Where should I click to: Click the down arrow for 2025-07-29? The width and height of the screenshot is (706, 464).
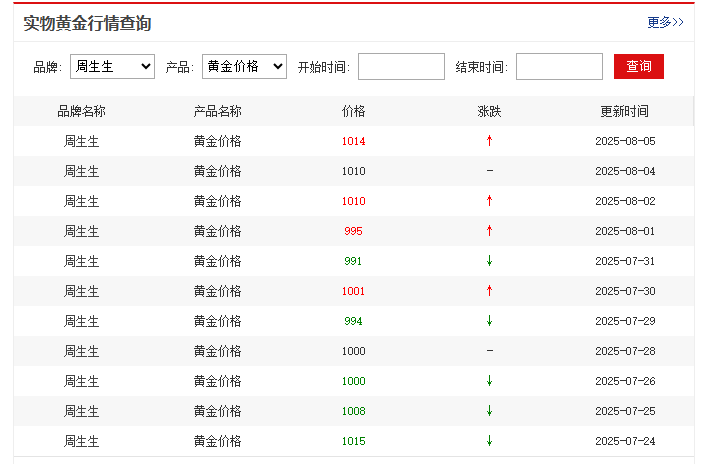489,321
